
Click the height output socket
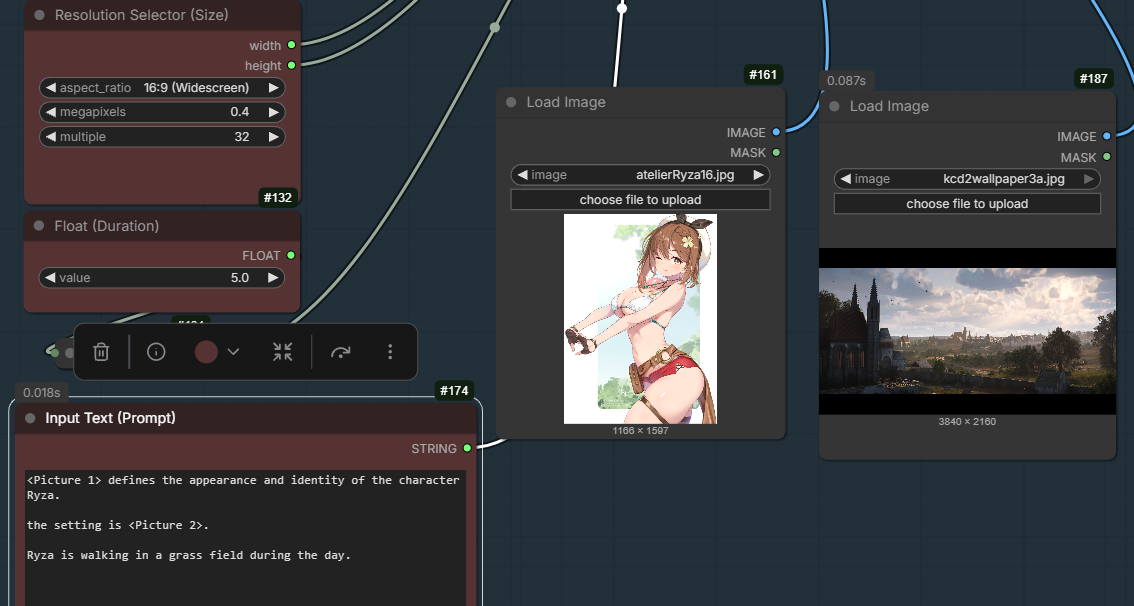point(291,65)
